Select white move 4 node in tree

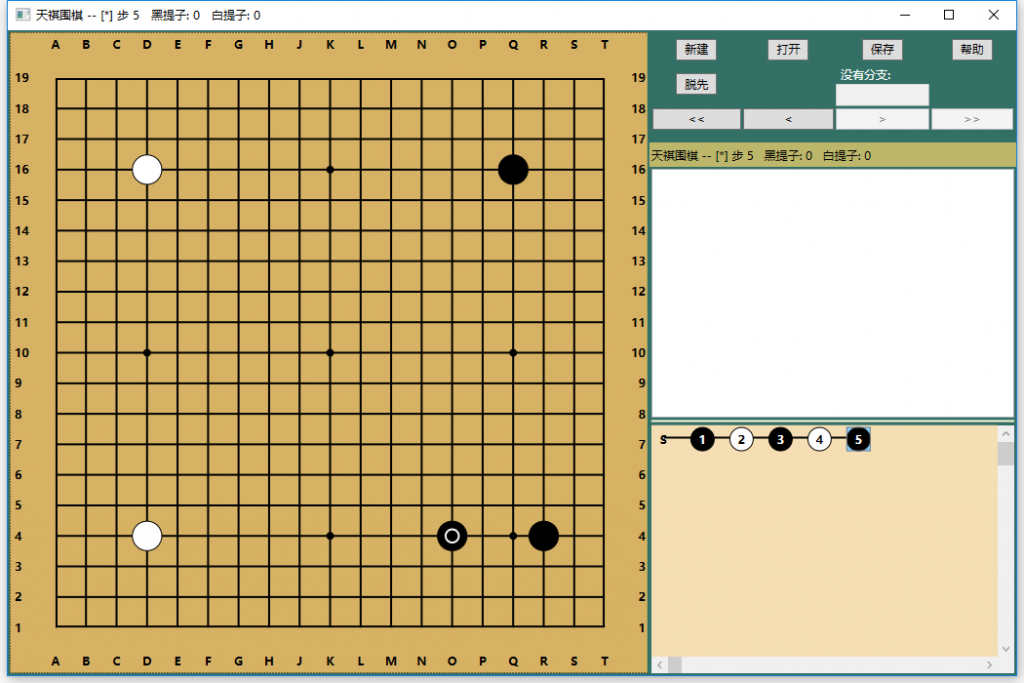[x=819, y=439]
